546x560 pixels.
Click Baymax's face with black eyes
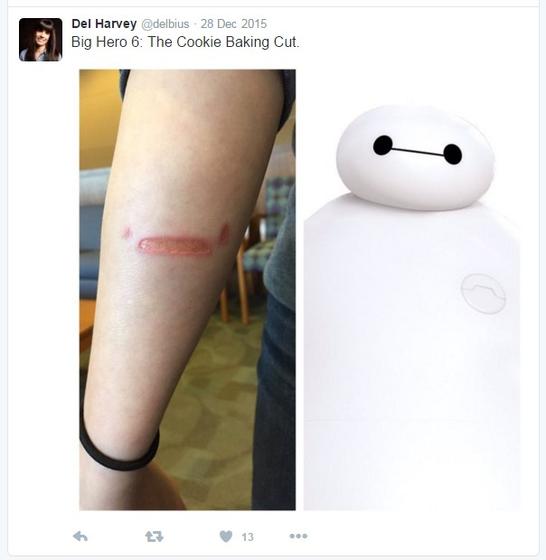click(416, 157)
